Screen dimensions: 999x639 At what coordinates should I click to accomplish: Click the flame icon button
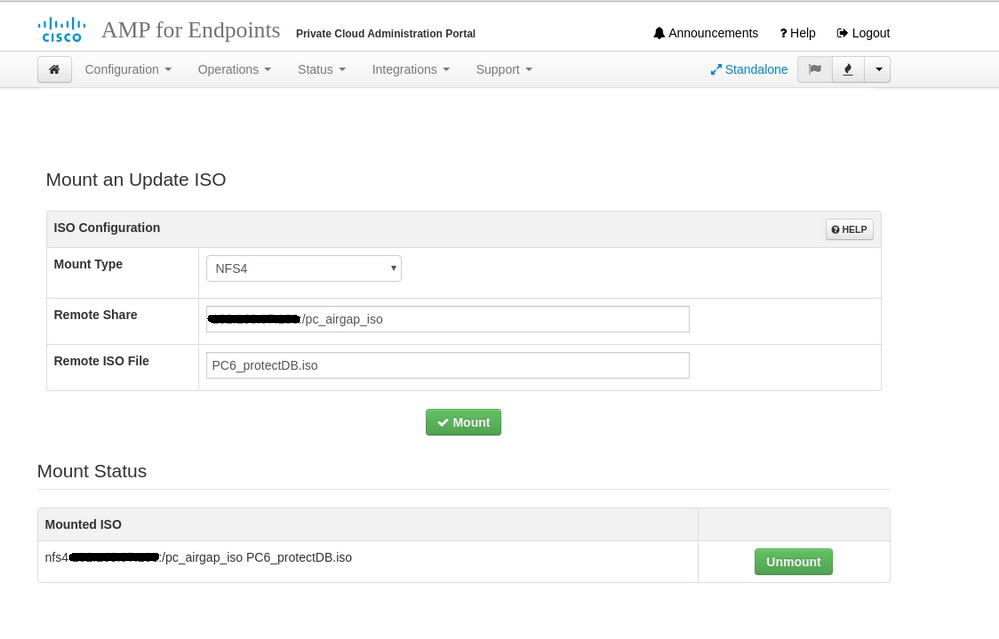(x=848, y=69)
